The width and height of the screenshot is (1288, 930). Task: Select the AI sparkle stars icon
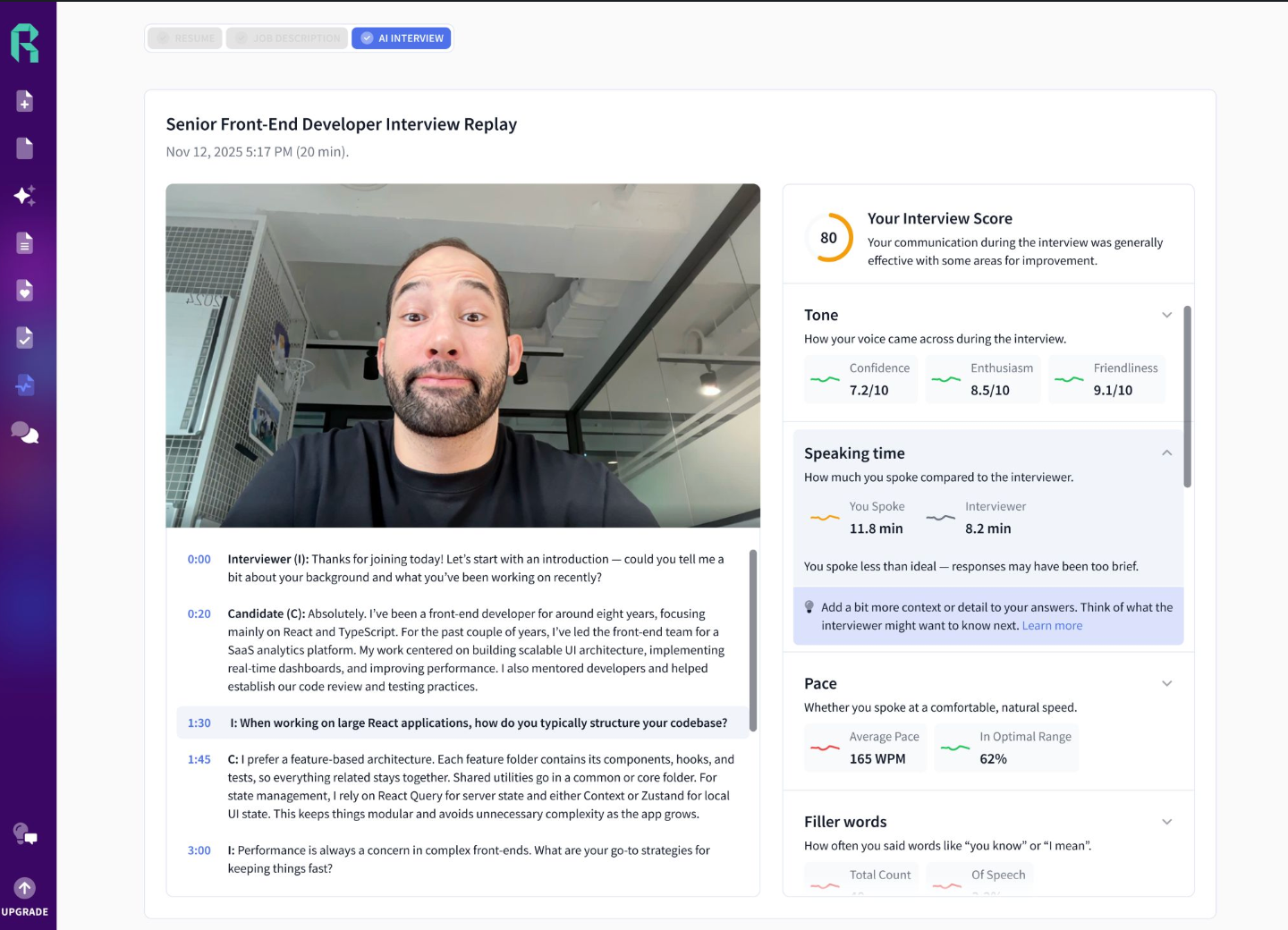pyautogui.click(x=25, y=196)
